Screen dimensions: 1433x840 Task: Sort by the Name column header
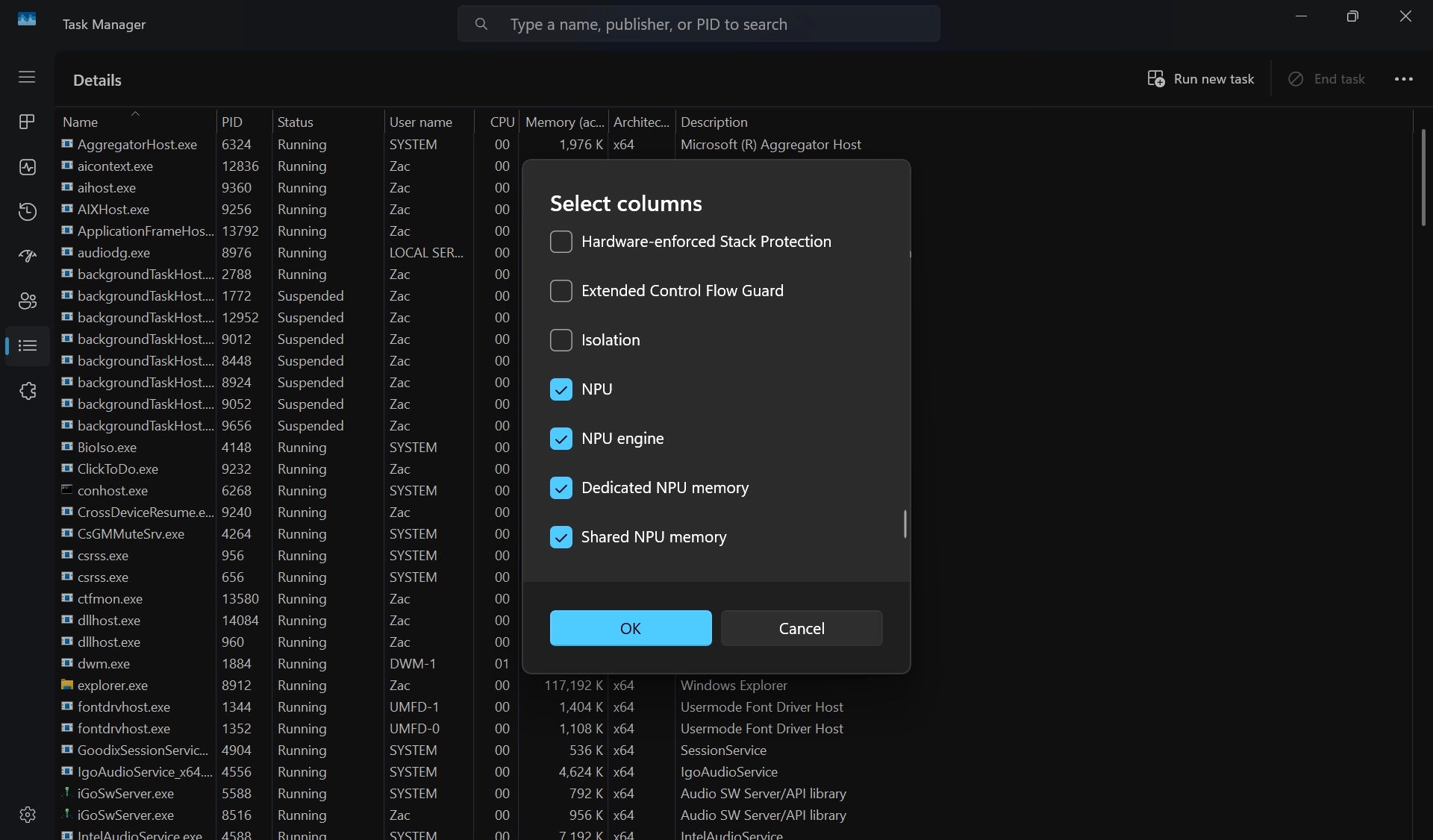[81, 122]
